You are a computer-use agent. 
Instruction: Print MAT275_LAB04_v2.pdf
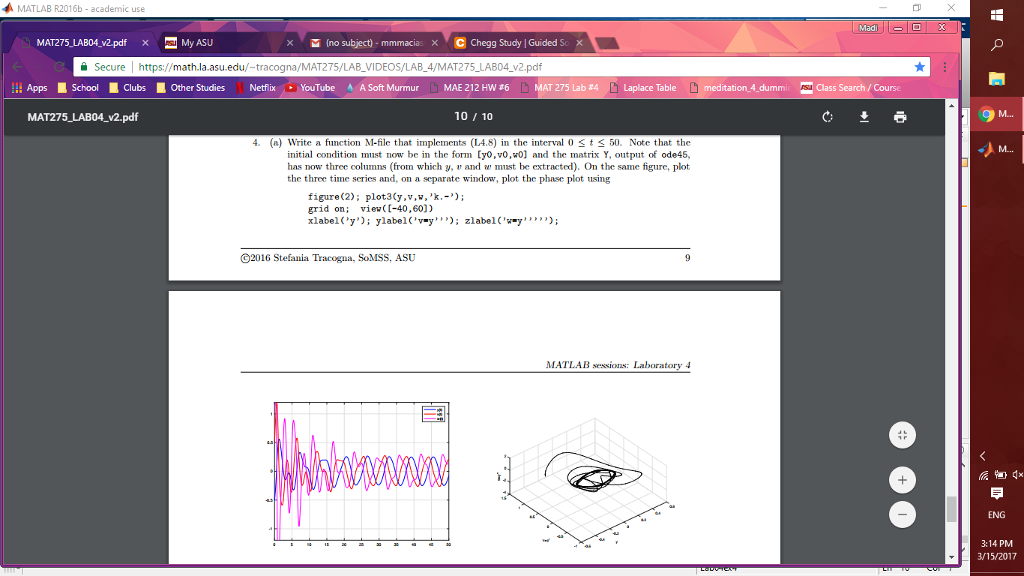pyautogui.click(x=899, y=116)
